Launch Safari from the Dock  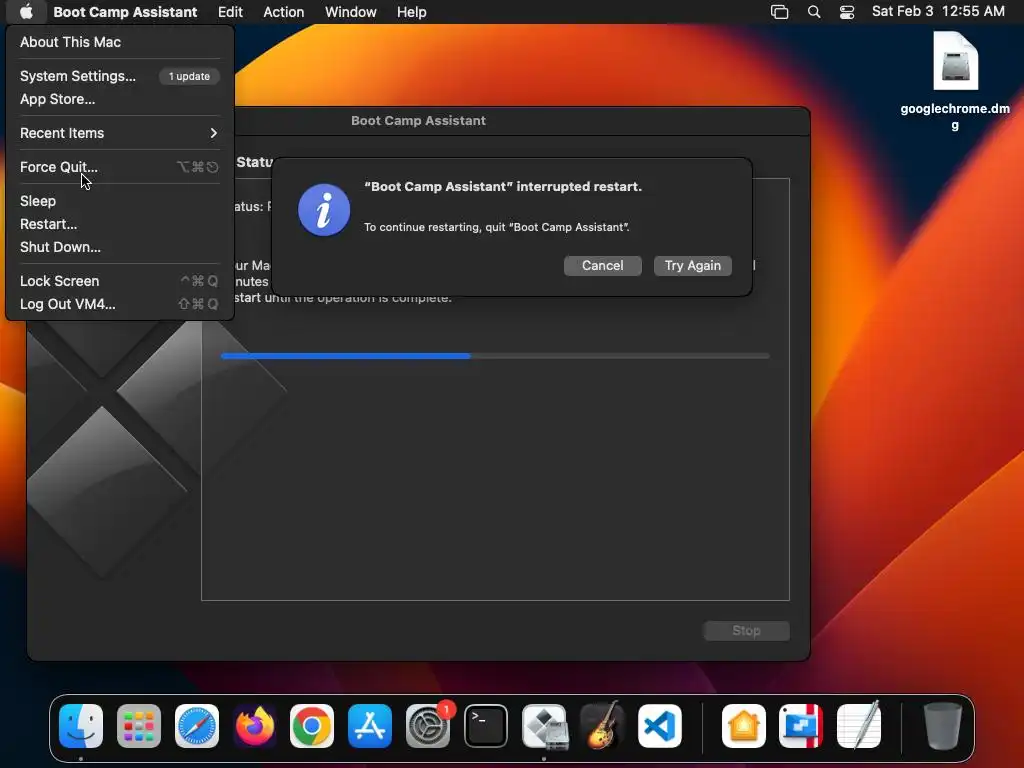(197, 726)
